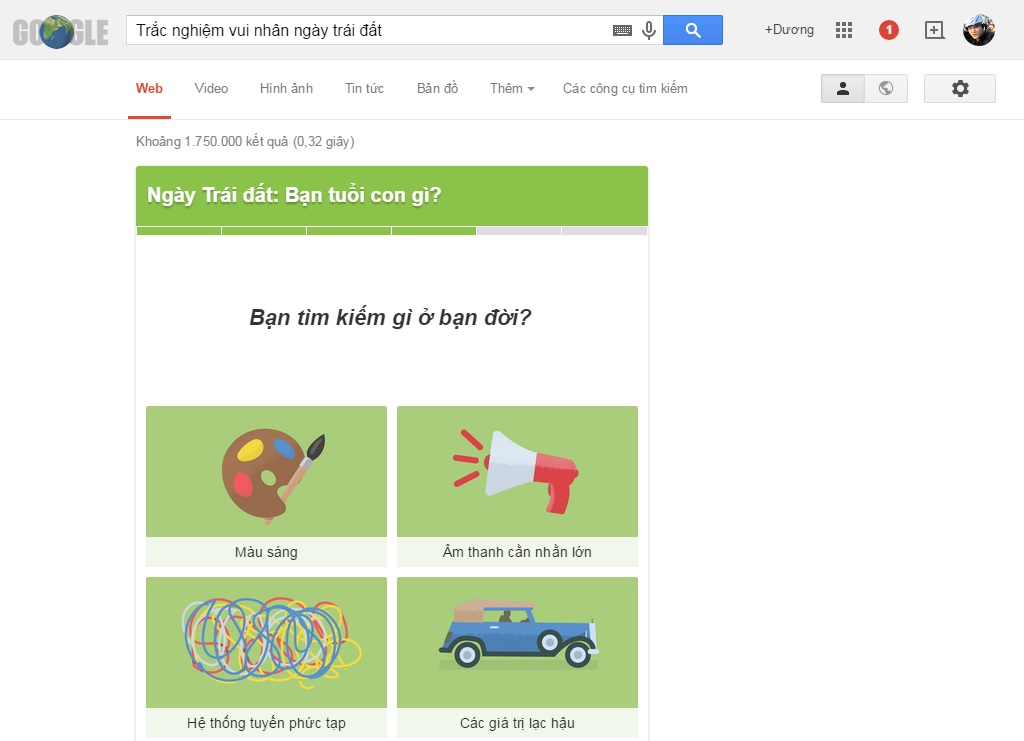
Task: View the red notification badge
Action: 888,30
